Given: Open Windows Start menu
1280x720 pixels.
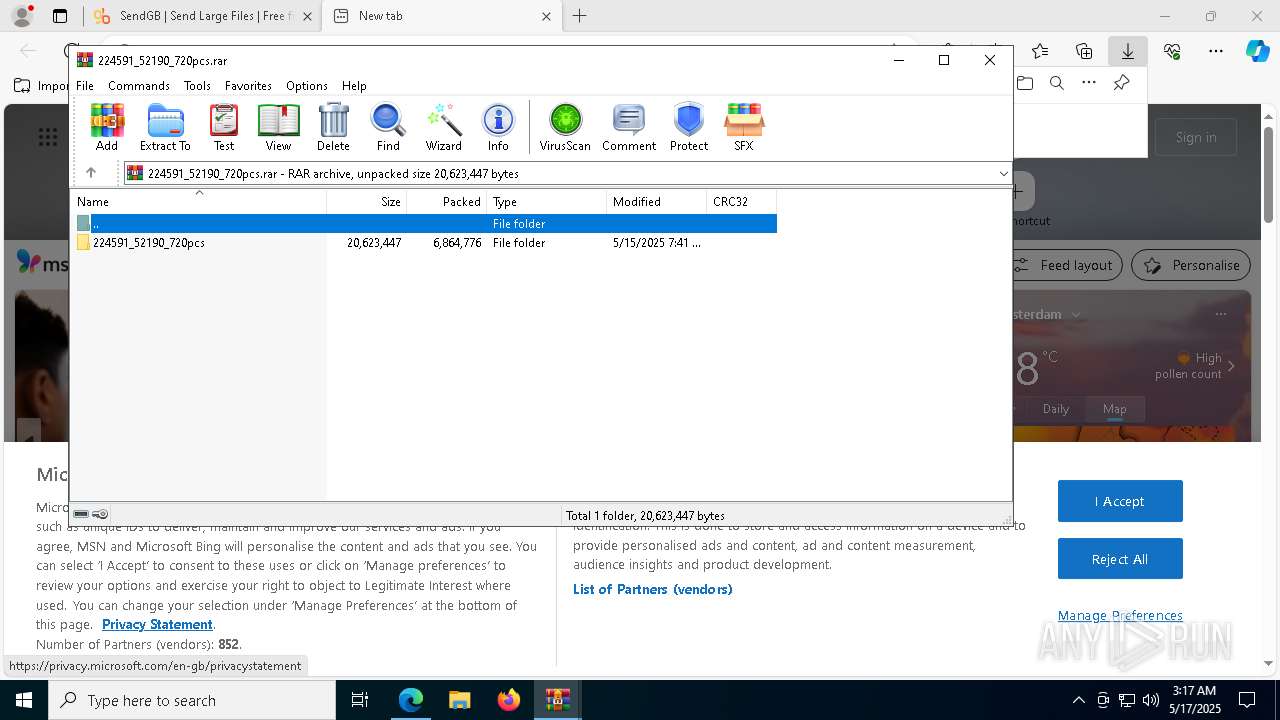Looking at the screenshot, I should point(23,700).
